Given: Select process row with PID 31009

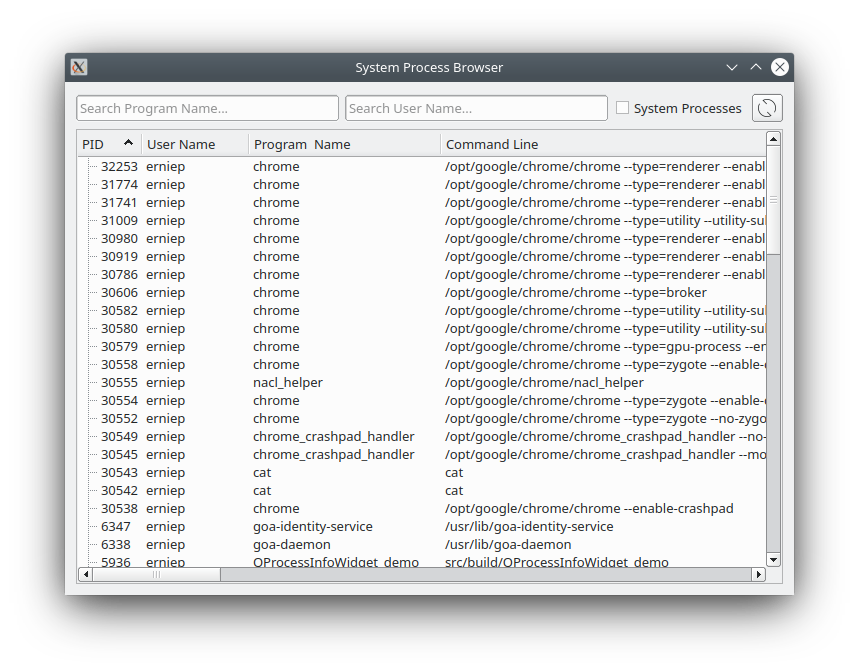Looking at the screenshot, I should point(422,221).
